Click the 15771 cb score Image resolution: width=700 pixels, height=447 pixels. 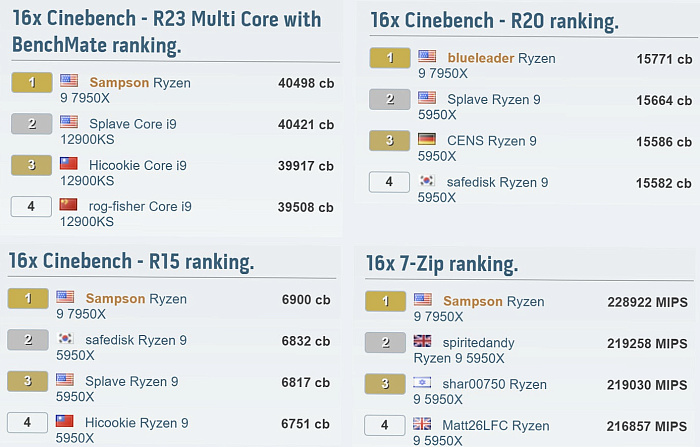pyautogui.click(x=664, y=59)
